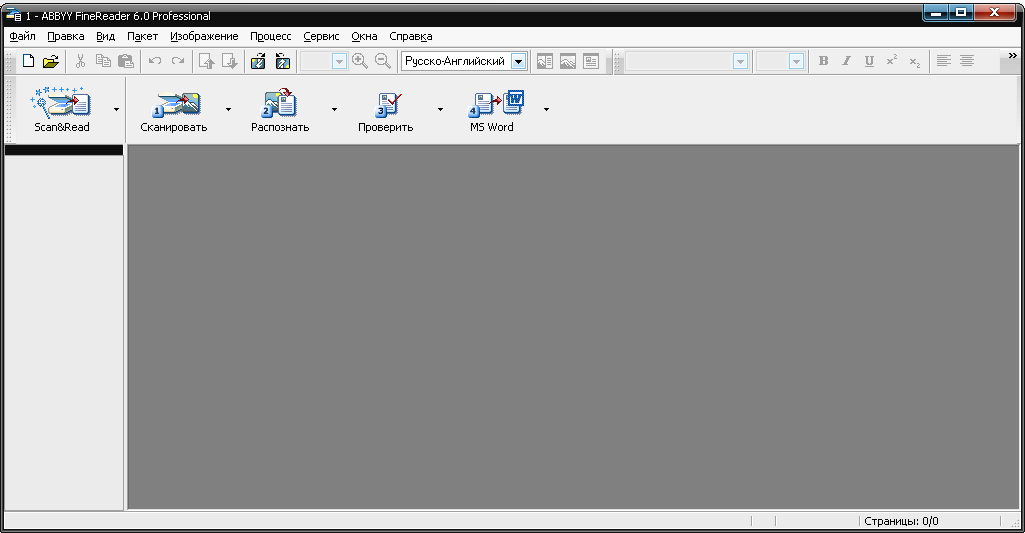Open the Вид menu
The height and width of the screenshot is (533, 1025).
105,37
